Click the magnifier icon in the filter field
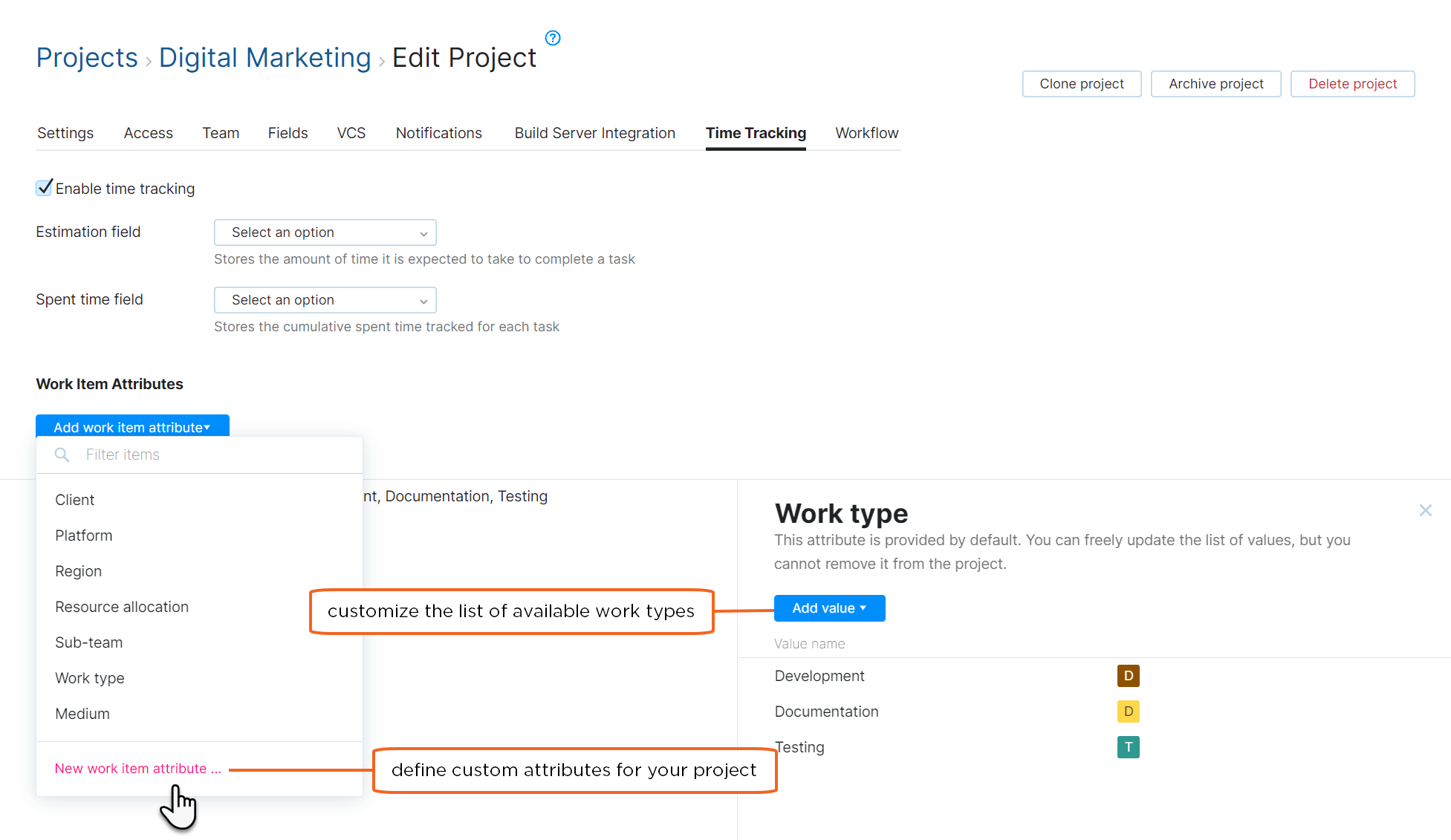The height and width of the screenshot is (840, 1451). pyautogui.click(x=62, y=455)
